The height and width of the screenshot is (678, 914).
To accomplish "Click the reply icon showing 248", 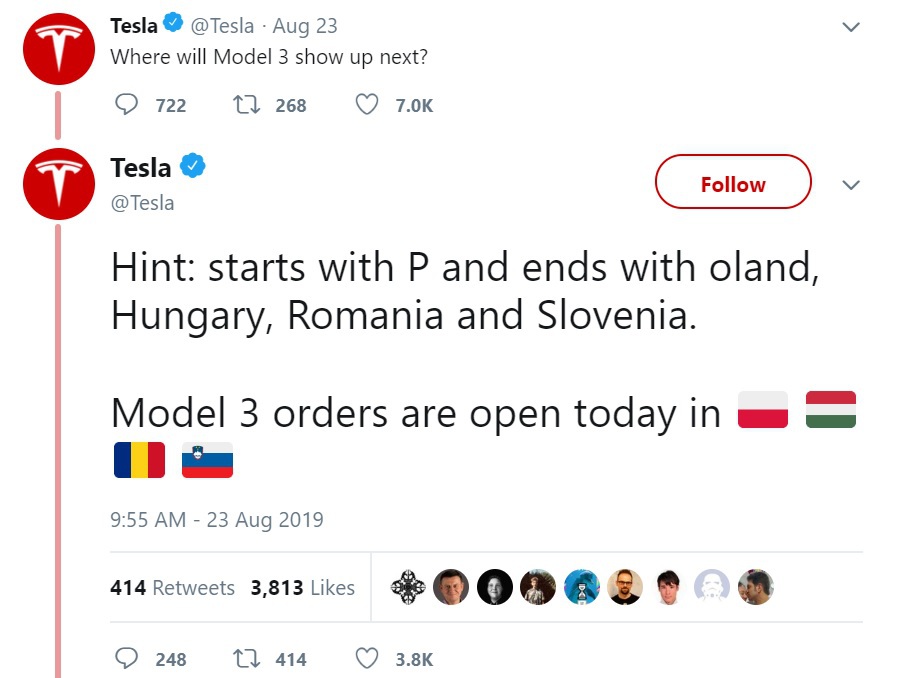I will pyautogui.click(x=128, y=659).
